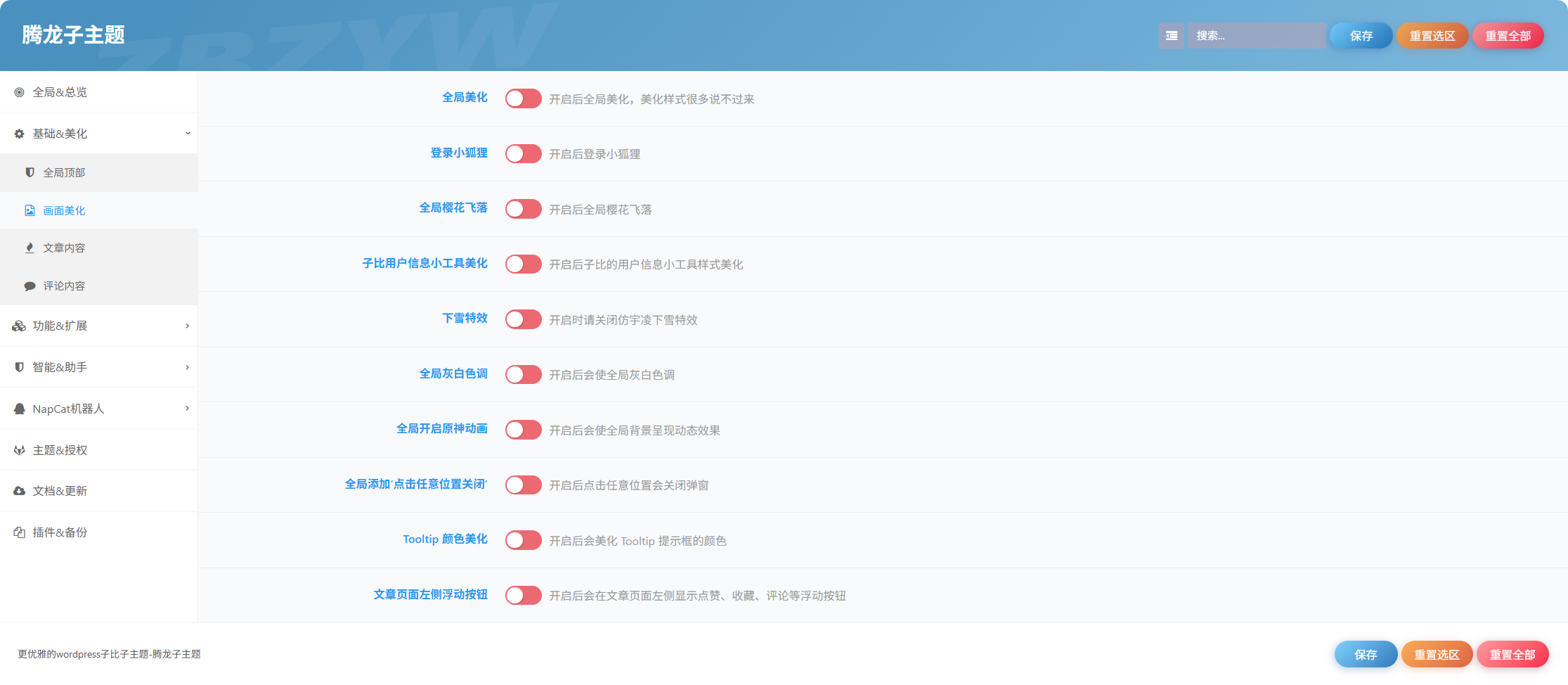Viewport: 1568px width, 685px height.
Task: Click the top 保存 button
Action: [1361, 36]
